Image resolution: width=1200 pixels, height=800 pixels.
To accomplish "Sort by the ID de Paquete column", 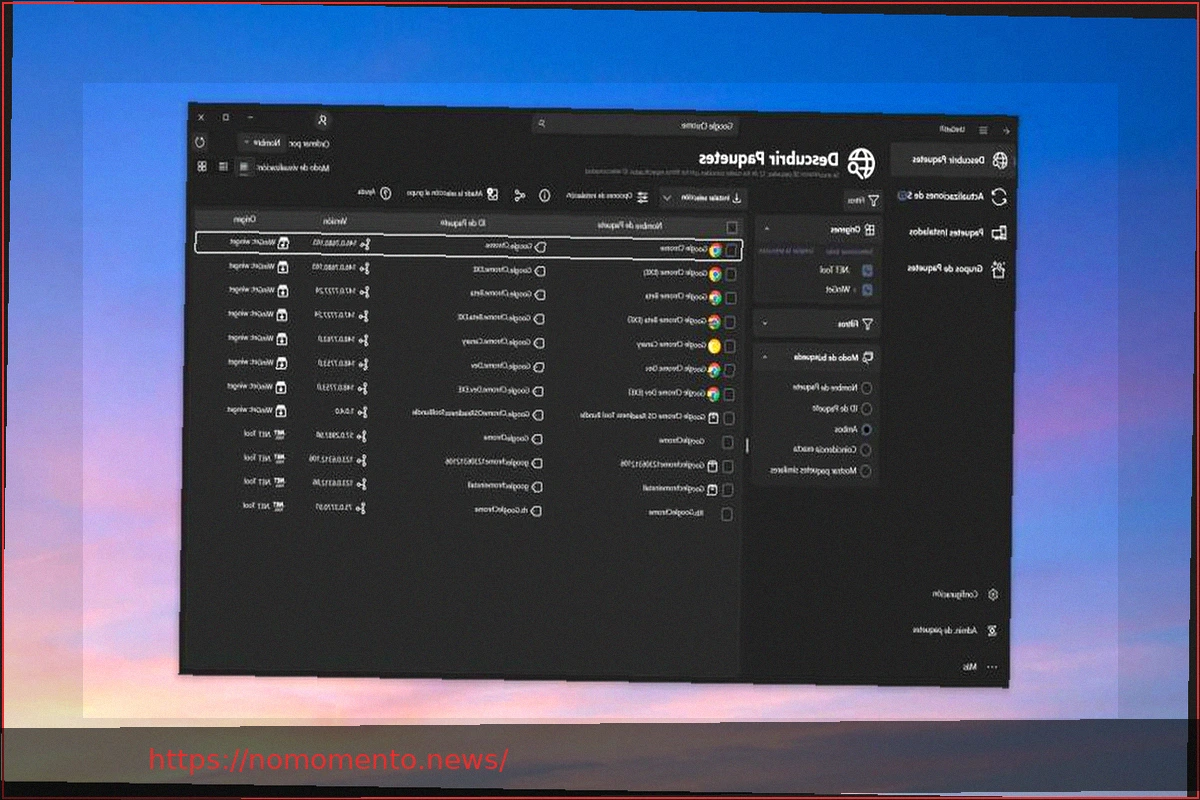I will (x=461, y=223).
